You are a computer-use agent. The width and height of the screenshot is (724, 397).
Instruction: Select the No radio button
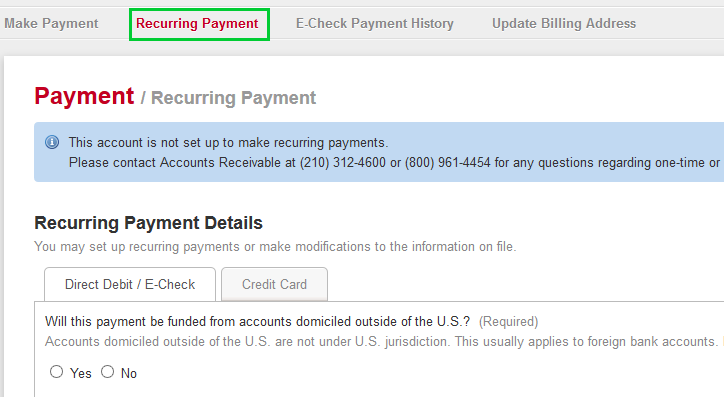[108, 372]
